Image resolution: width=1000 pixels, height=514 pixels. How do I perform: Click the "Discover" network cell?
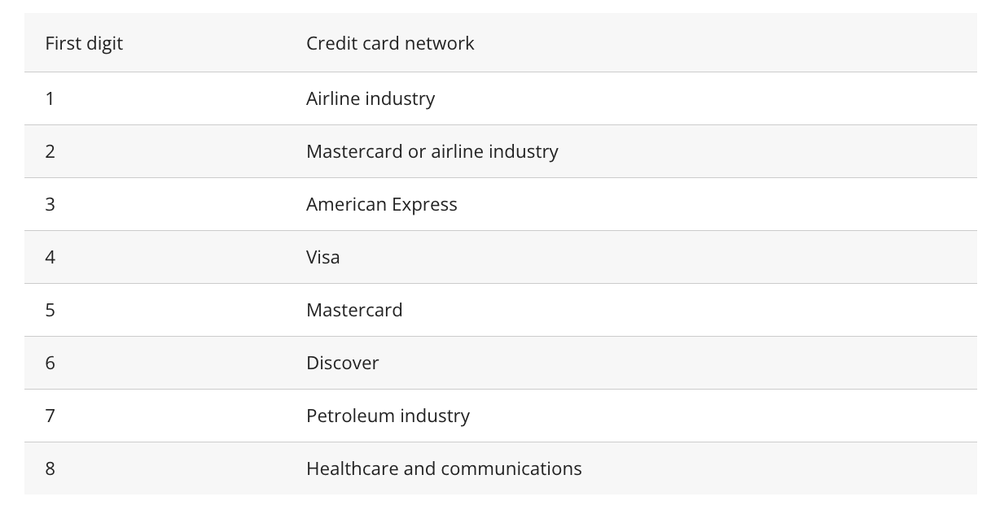coord(342,364)
